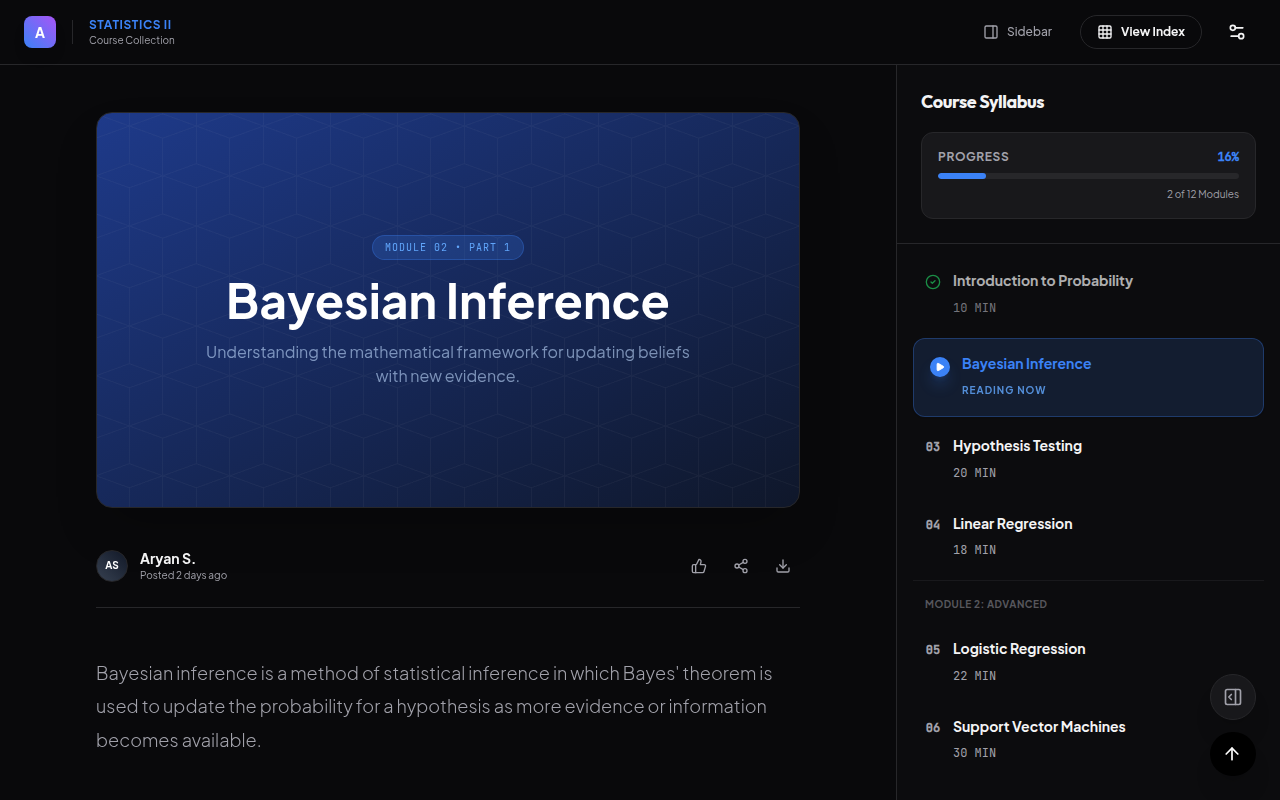Select the Hypothesis Testing module
This screenshot has height=800, width=1280.
[1017, 446]
